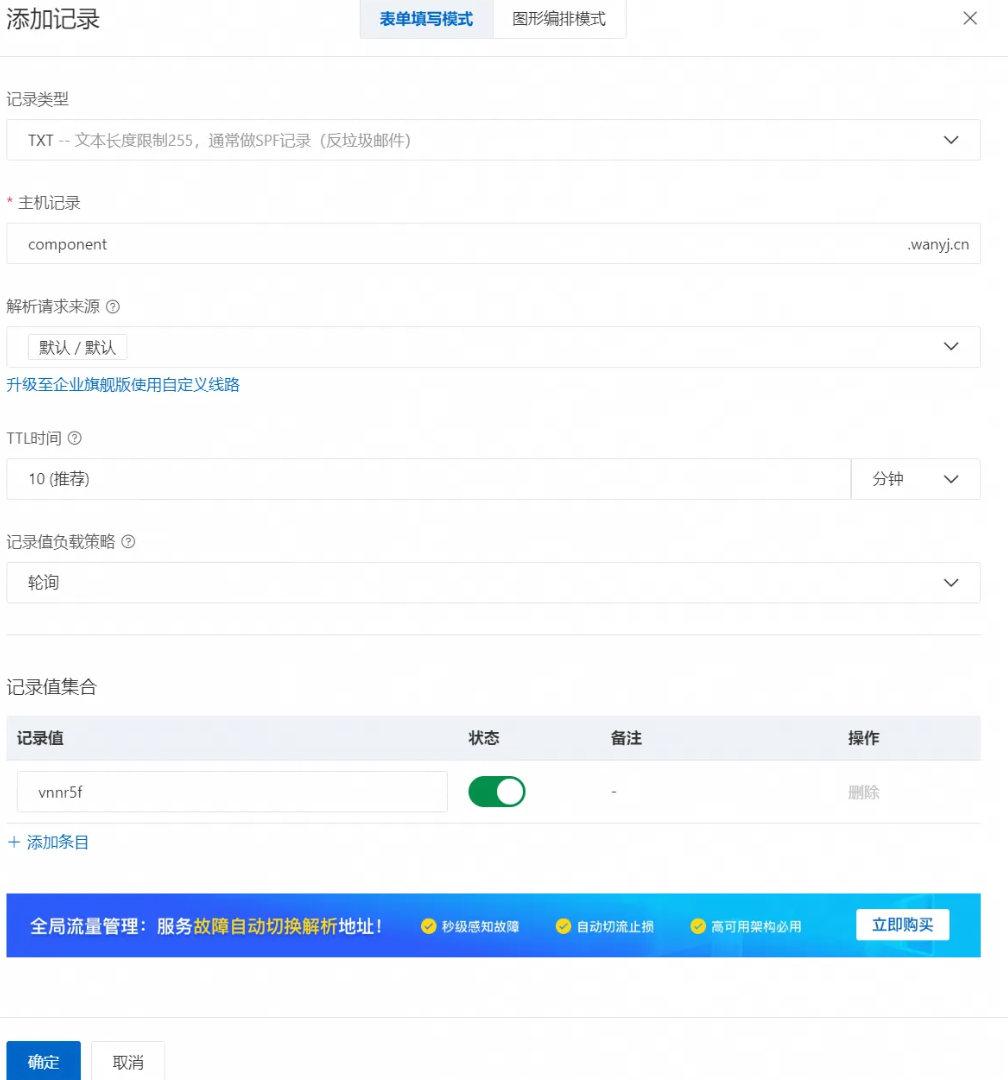Image resolution: width=1008 pixels, height=1080 pixels.
Task: Click help icon beside 记录值负载策略
Action: point(128,542)
